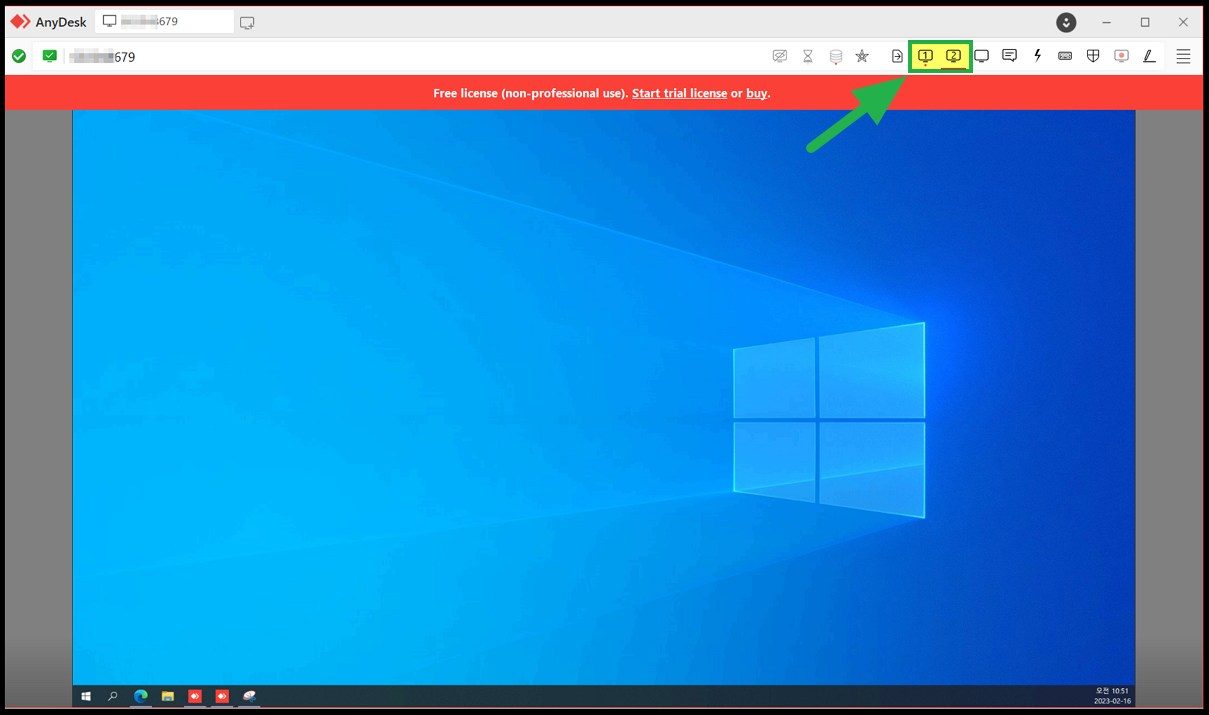Open the paint palette app on the remote taskbar
The image size is (1209, 715).
pyautogui.click(x=249, y=696)
